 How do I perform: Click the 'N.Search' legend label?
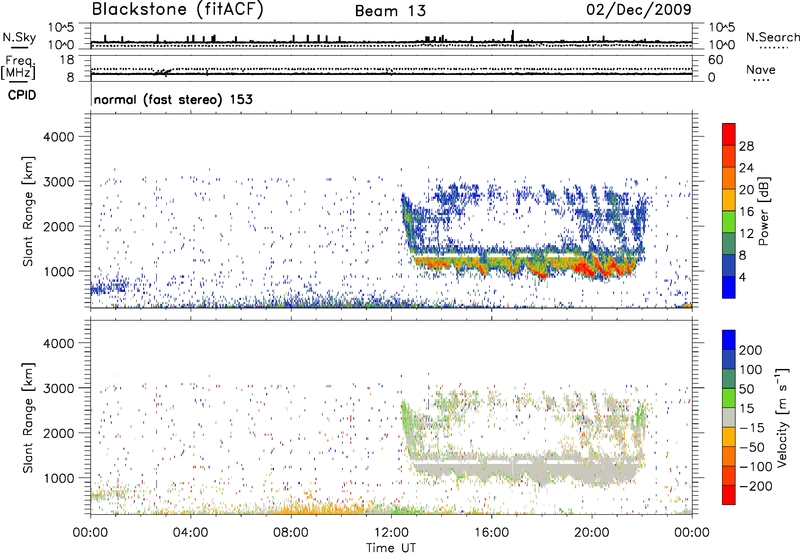click(x=772, y=37)
